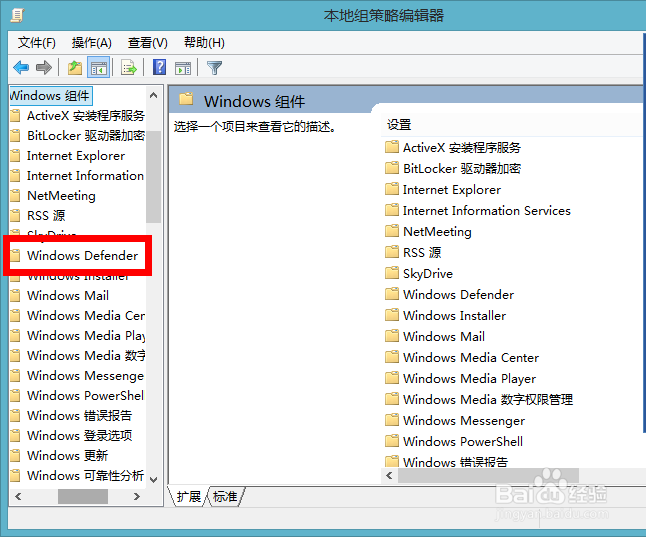The width and height of the screenshot is (646, 537).
Task: Click Windows Media Center folder icon in list
Action: tap(392, 357)
